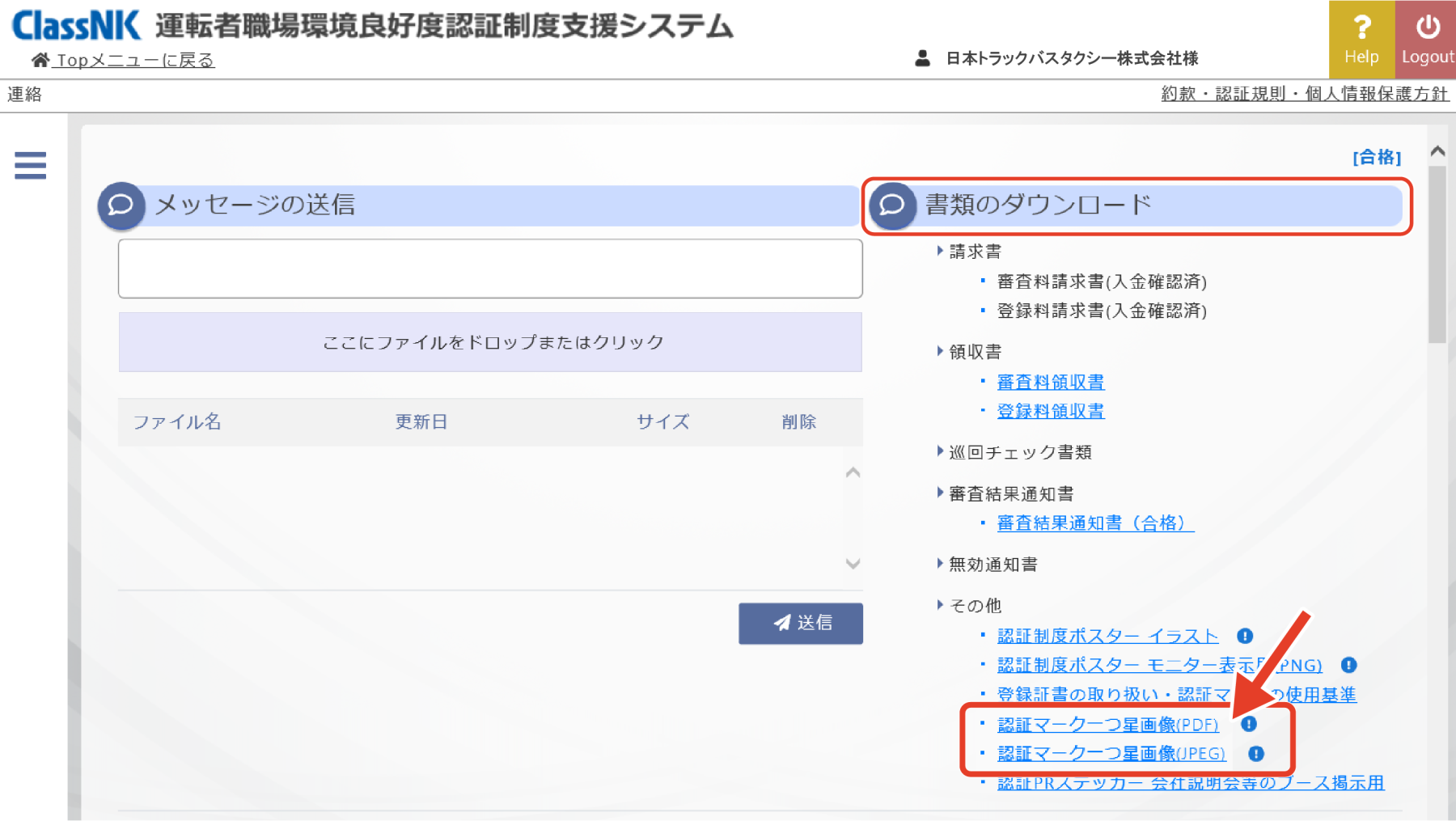Click info icon beside 認証制度ポスター イラスト
The height and width of the screenshot is (821, 1456).
click(x=1245, y=636)
